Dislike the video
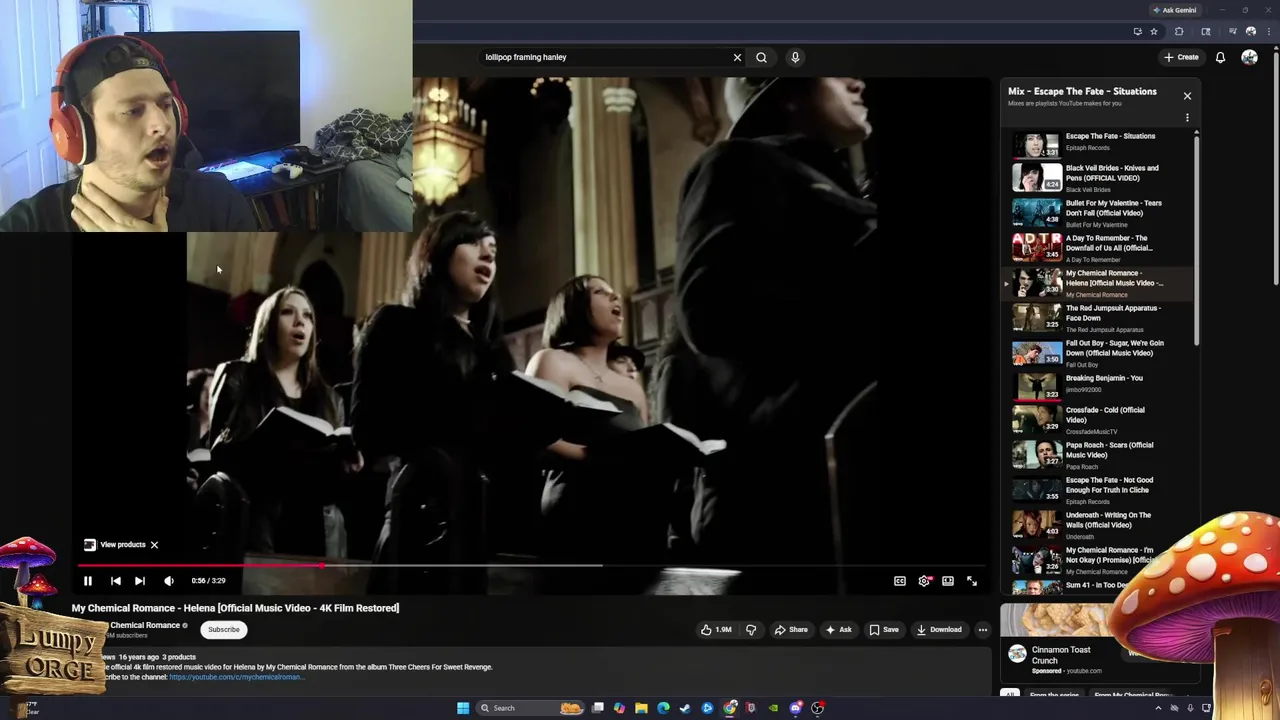Screen dimensions: 1280x720 [751, 630]
